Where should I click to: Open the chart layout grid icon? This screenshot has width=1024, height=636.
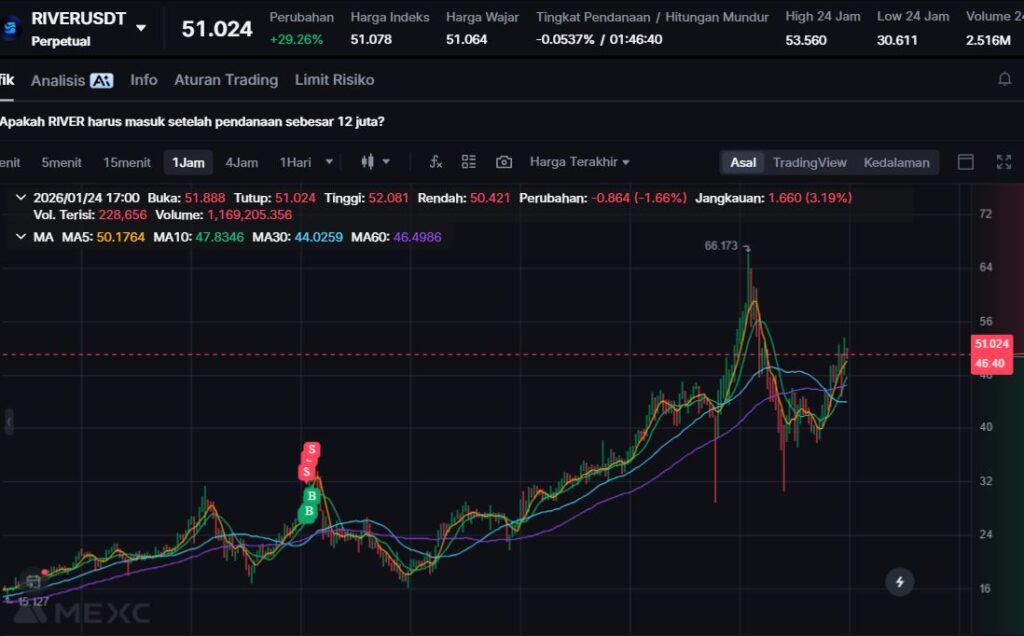(469, 162)
